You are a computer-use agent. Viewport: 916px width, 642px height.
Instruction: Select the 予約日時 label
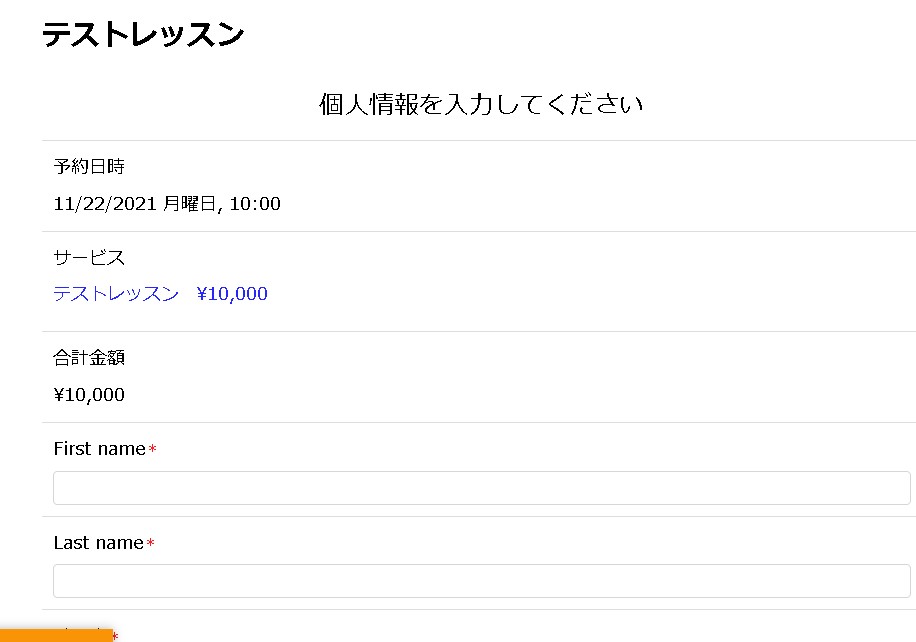click(89, 167)
